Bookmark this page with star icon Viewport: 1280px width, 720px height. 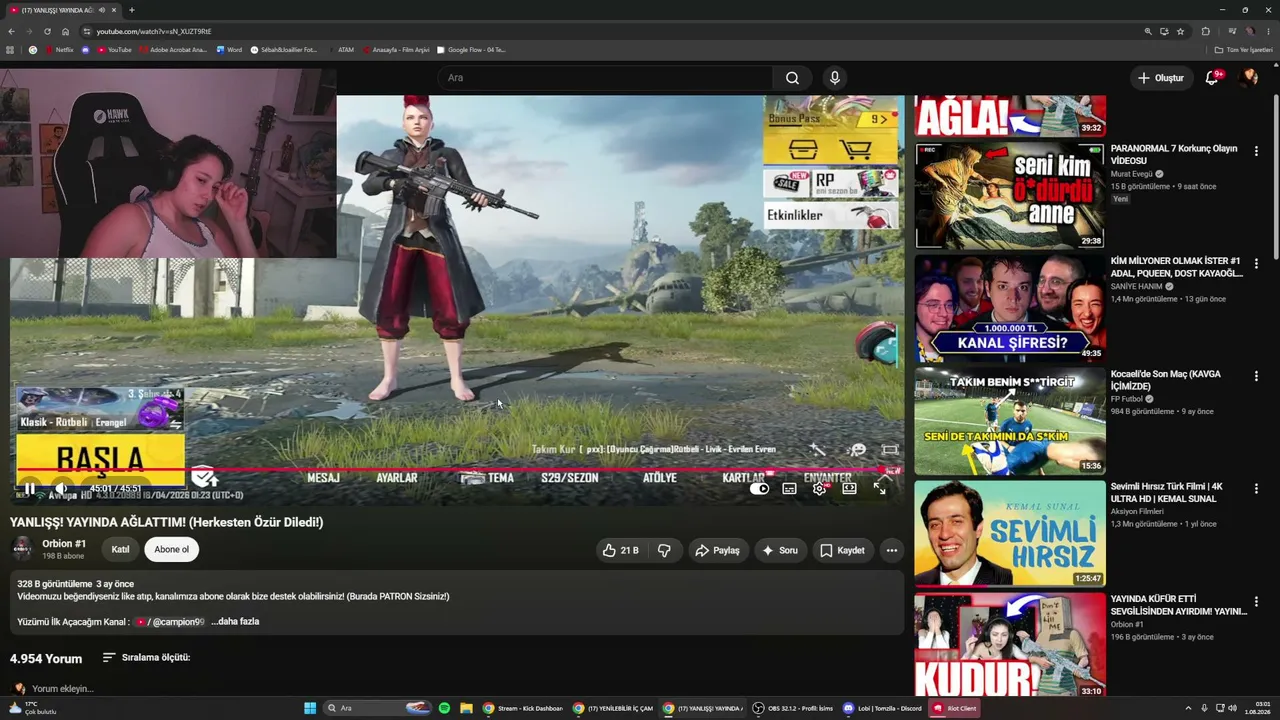1180,31
